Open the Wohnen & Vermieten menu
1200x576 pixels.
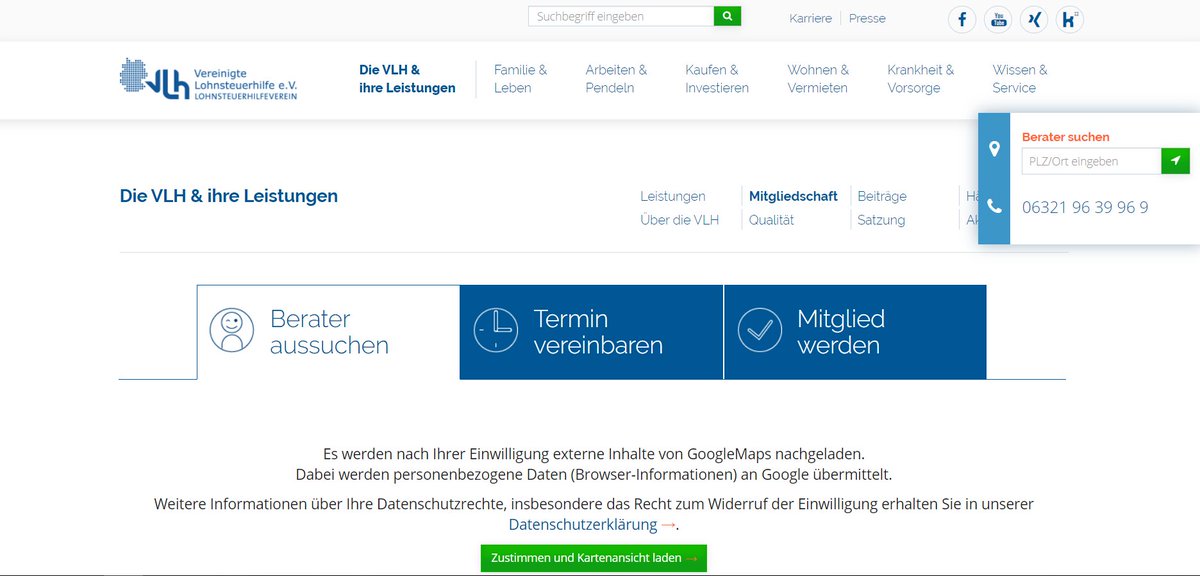[818, 79]
